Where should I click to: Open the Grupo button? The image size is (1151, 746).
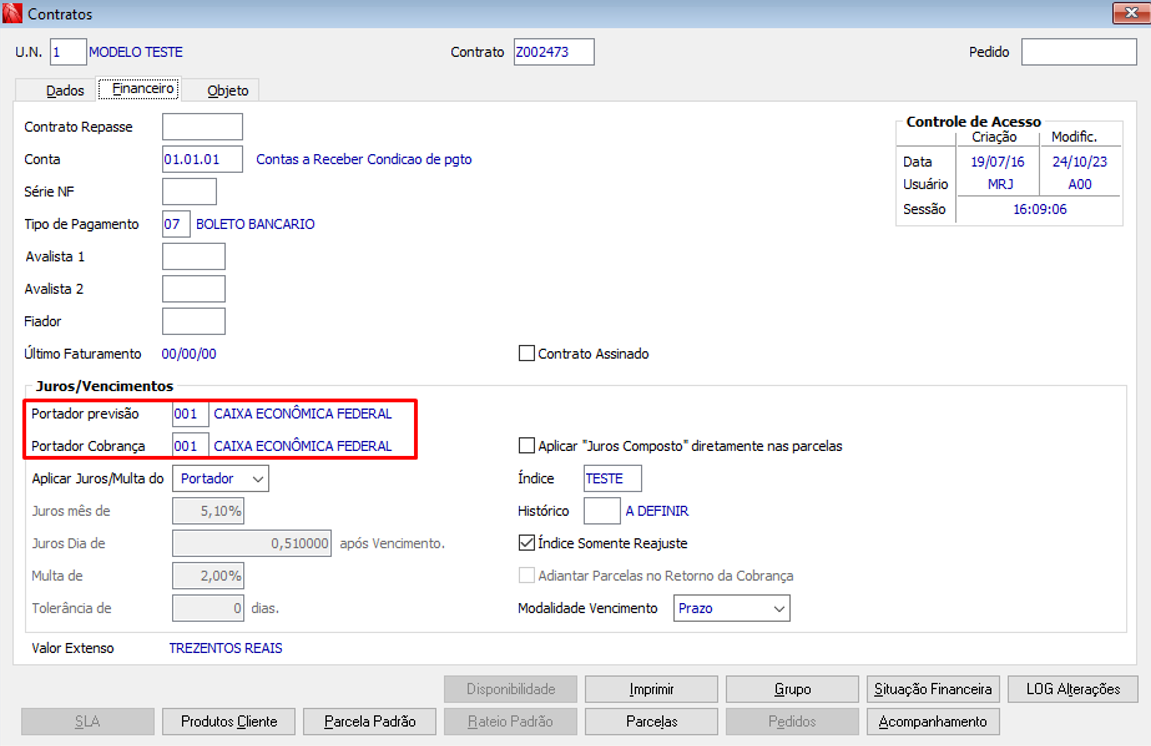[792, 689]
